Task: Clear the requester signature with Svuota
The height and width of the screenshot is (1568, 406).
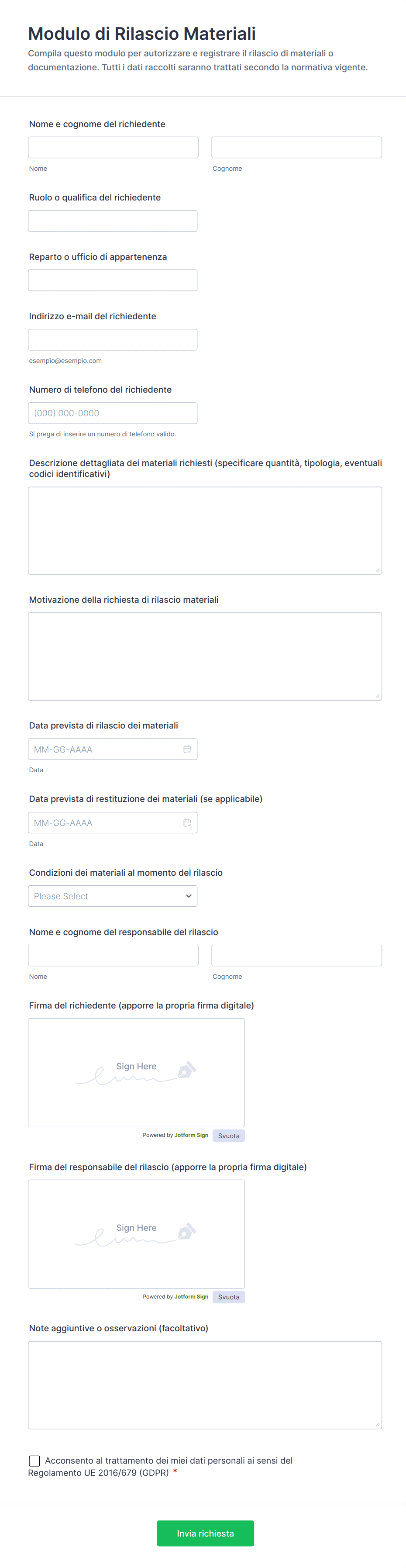Action: coord(228,1136)
